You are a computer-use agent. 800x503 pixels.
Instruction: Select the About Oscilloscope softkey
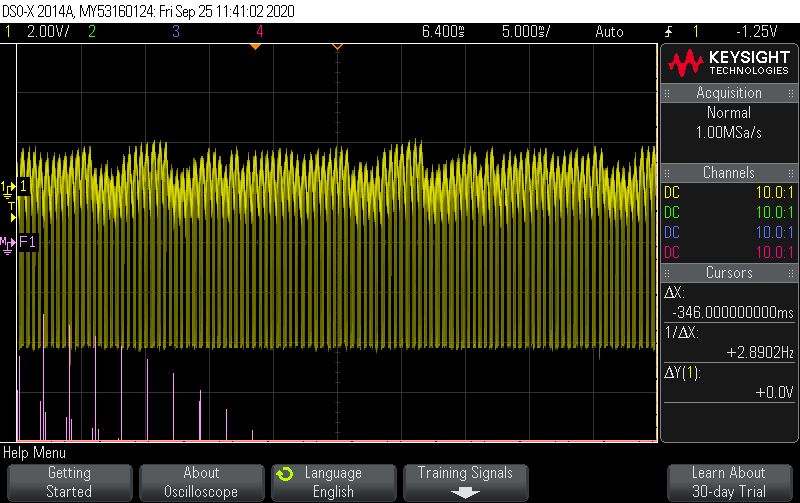(202, 482)
